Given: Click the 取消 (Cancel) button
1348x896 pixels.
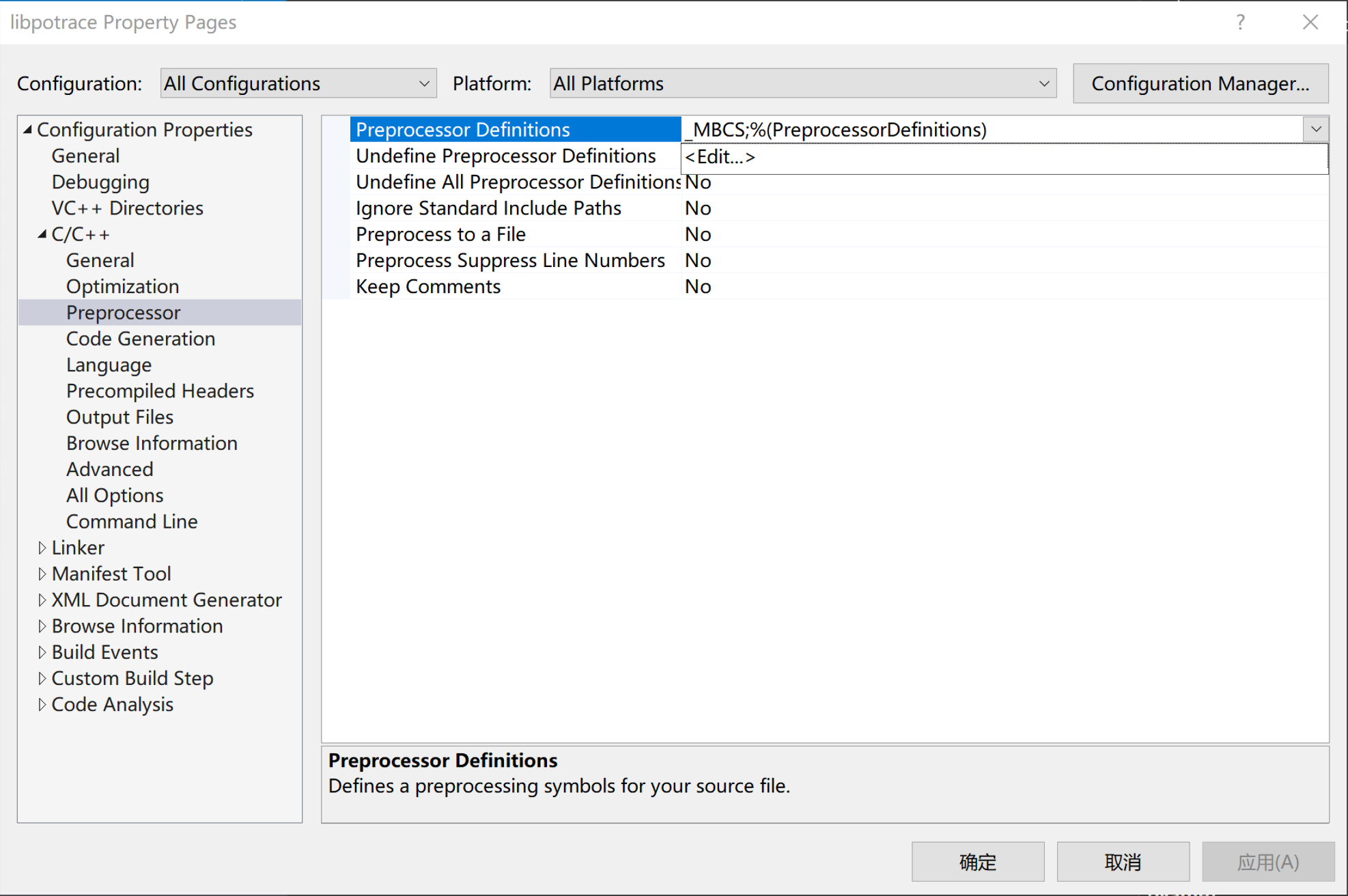Looking at the screenshot, I should tap(1123, 862).
